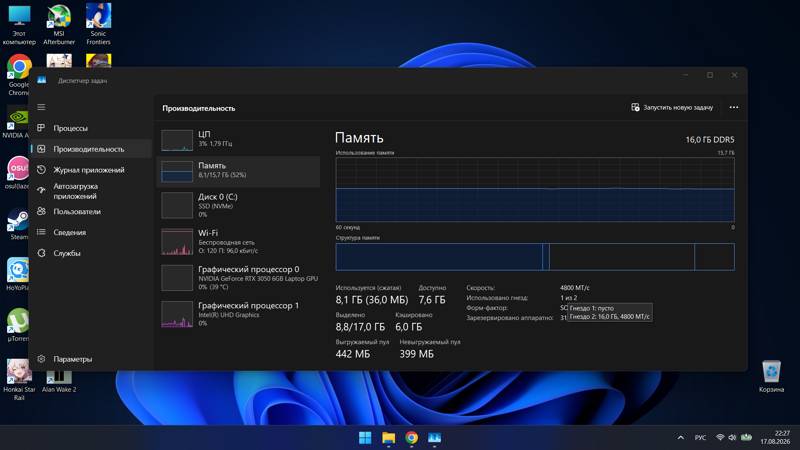Select ЦП performance graph thumbnail
Screen dimensions: 800x450
click(x=177, y=141)
